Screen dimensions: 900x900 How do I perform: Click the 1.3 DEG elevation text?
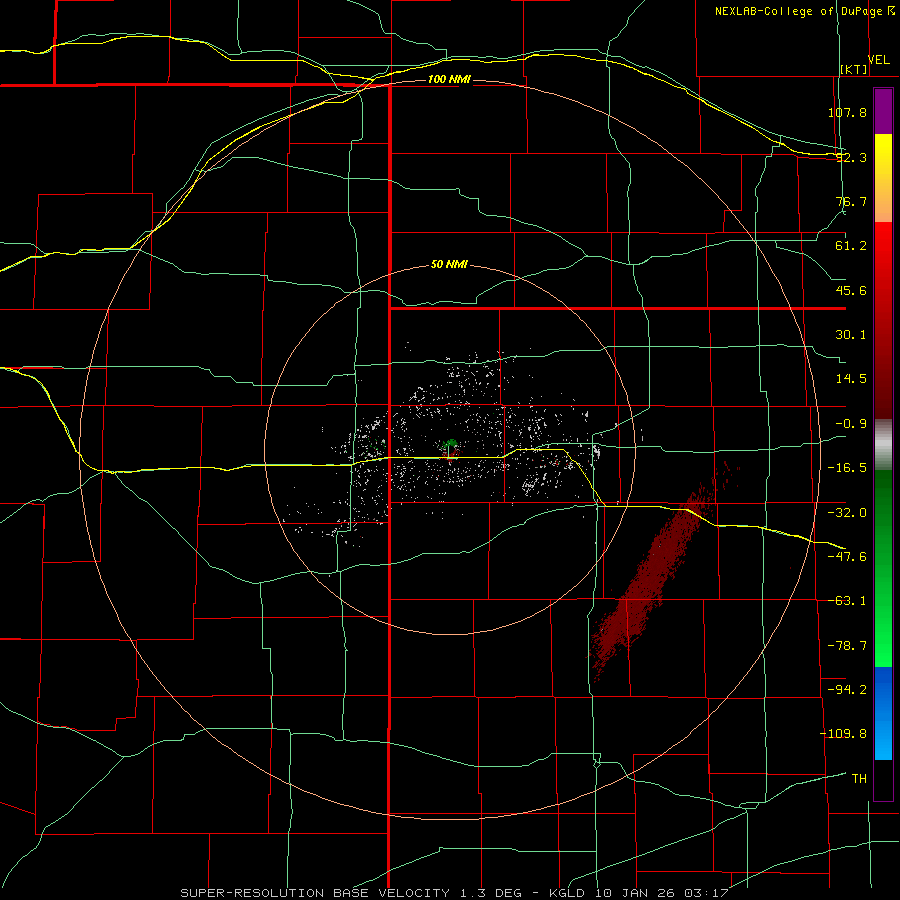tap(491, 893)
